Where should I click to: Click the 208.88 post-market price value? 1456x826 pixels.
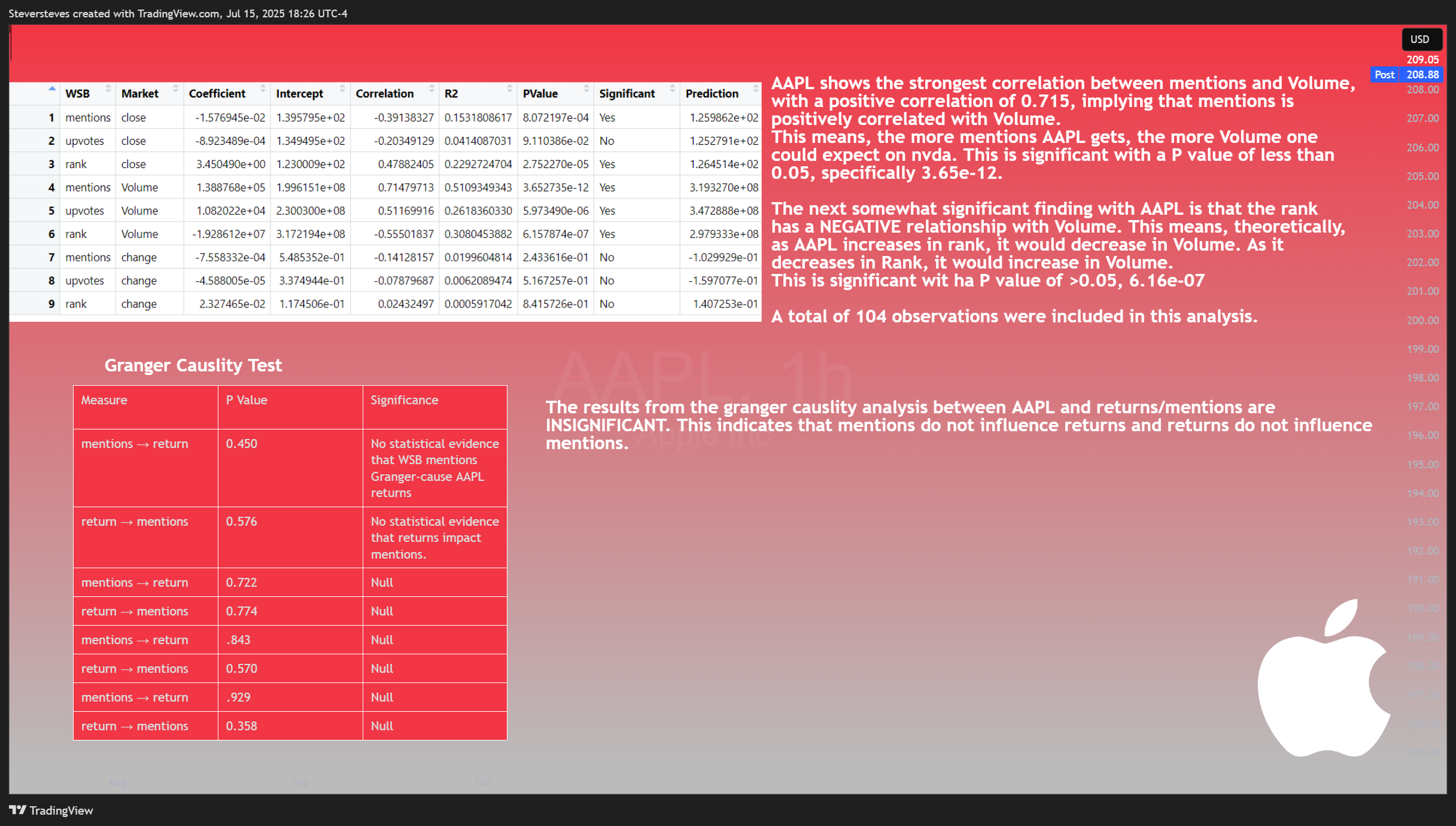[1422, 75]
